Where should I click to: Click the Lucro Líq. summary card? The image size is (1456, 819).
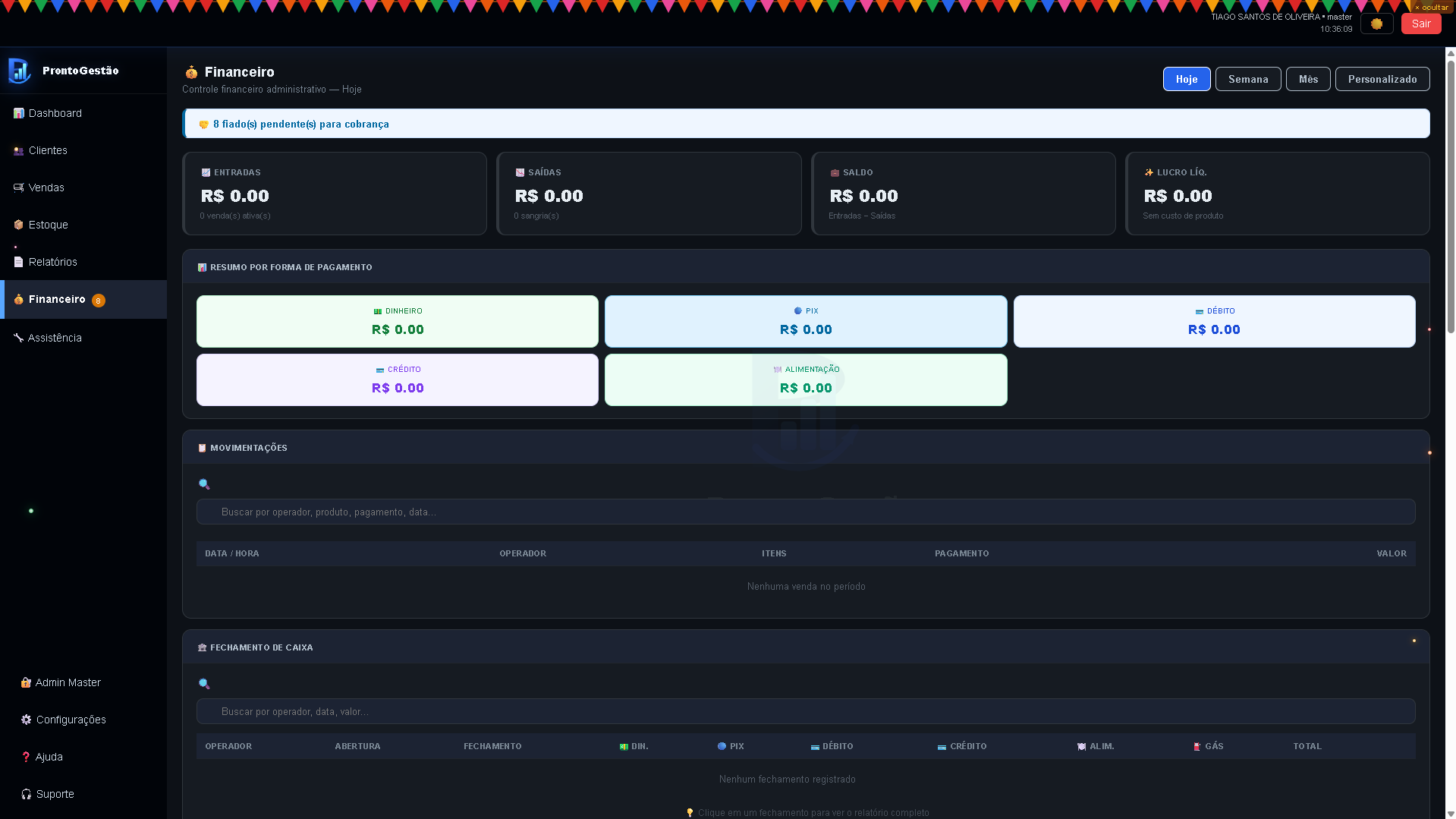[1278, 194]
